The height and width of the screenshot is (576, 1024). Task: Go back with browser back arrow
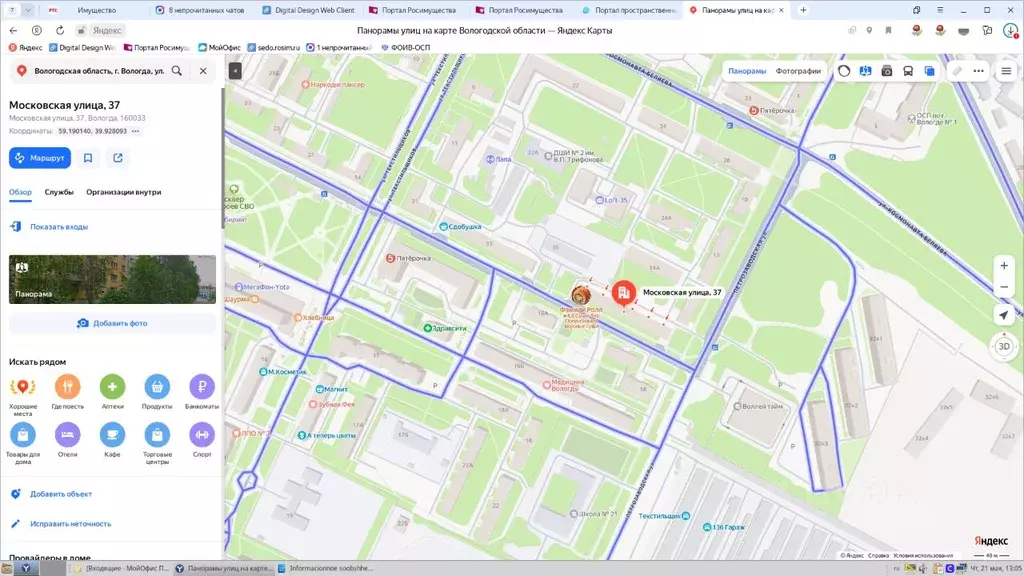click(x=13, y=30)
